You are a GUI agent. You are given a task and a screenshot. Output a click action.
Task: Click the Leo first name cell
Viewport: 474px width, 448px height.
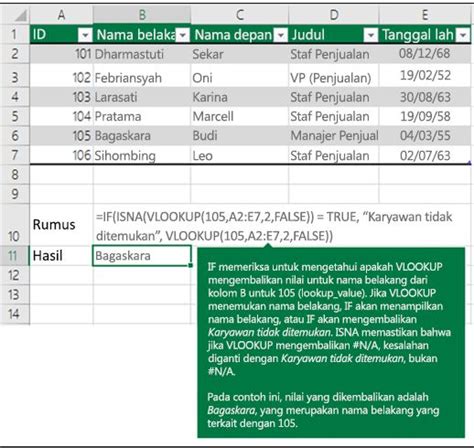click(239, 155)
